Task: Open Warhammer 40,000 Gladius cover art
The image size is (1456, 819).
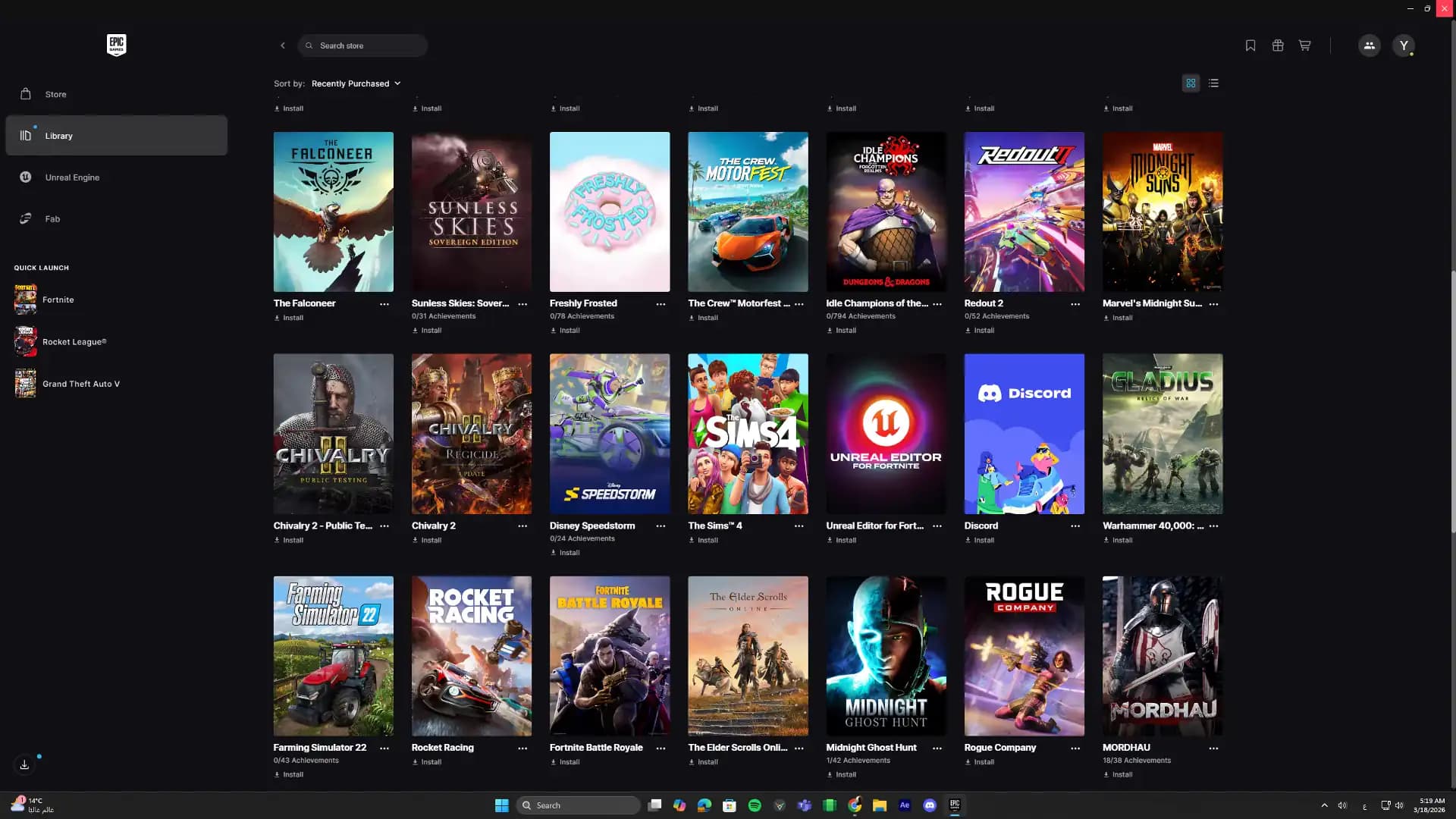Action: pos(1163,434)
